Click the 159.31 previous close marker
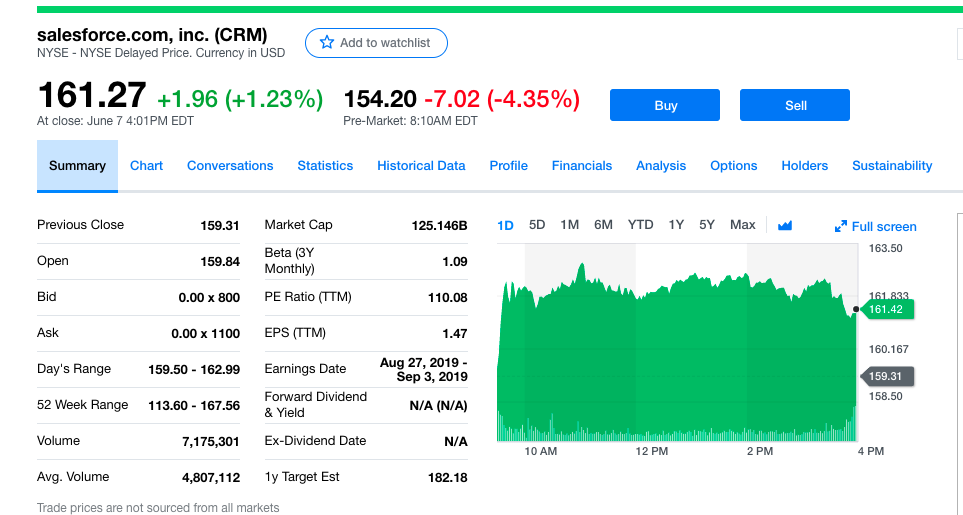This screenshot has width=963, height=515. point(887,376)
